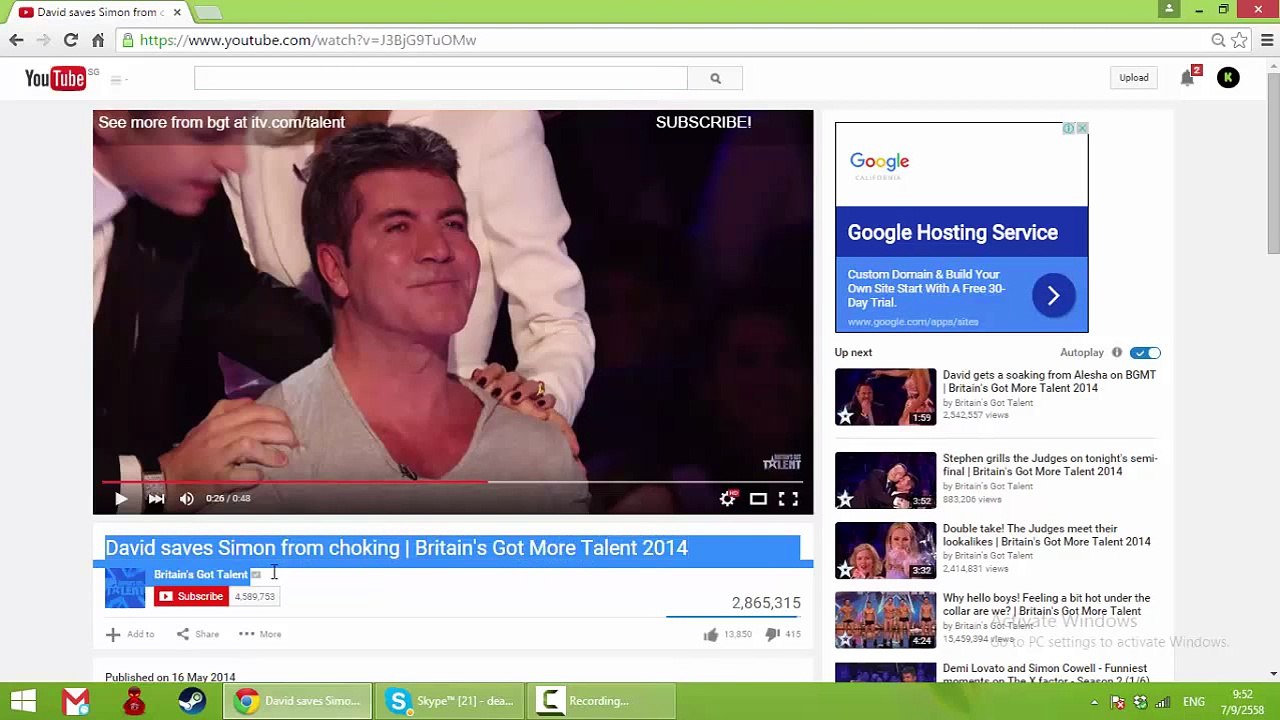Like the video with thumbs up
This screenshot has height=720, width=1280.
711,634
